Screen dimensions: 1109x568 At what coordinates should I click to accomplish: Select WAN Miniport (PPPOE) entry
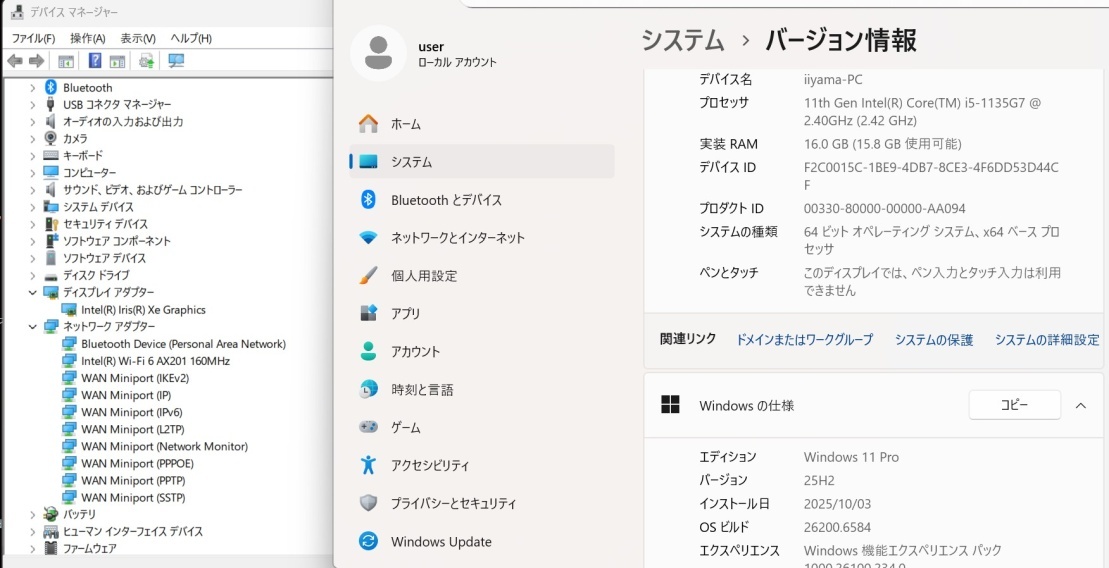pos(137,463)
